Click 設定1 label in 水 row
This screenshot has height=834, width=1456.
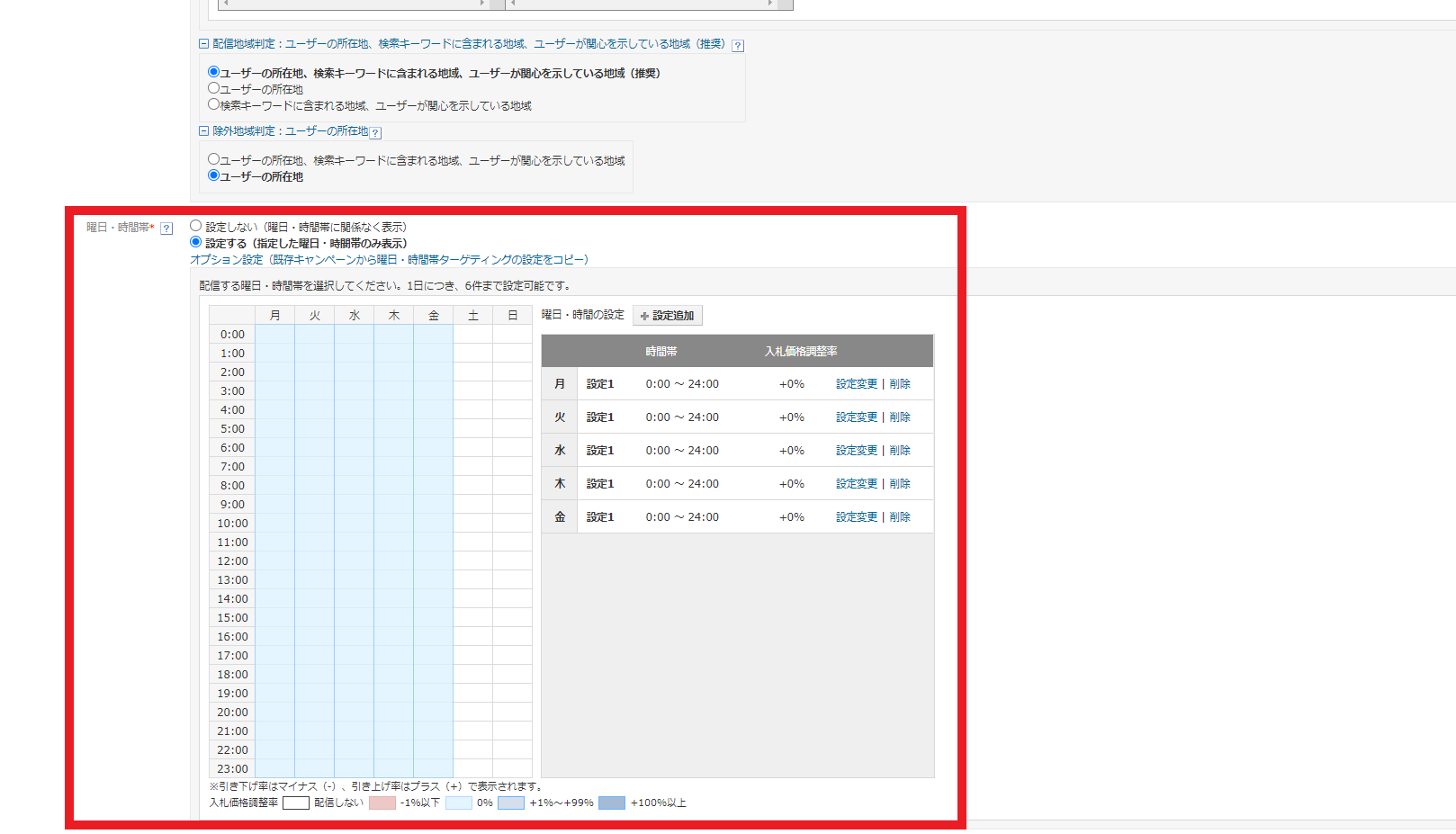click(x=600, y=451)
